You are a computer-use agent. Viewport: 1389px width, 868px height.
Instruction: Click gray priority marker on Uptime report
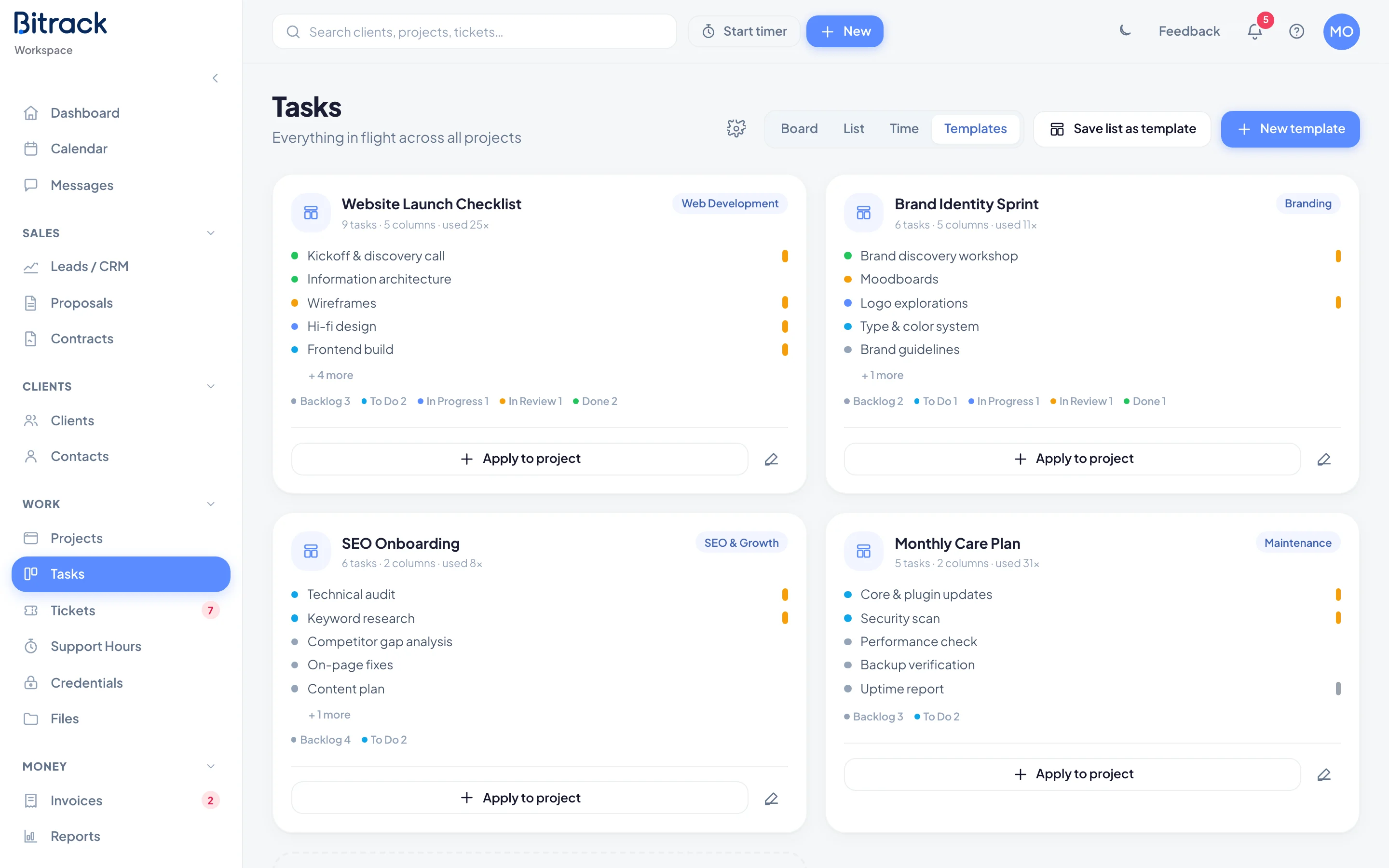pyautogui.click(x=1338, y=688)
